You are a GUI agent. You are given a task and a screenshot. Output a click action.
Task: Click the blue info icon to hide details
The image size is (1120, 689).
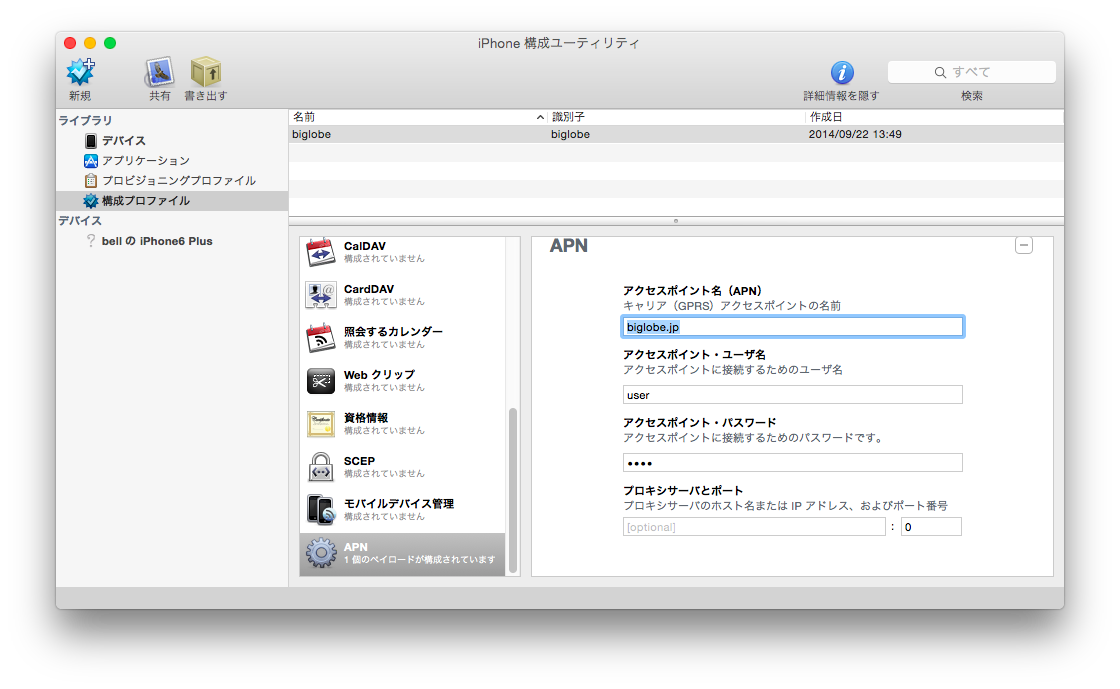(842, 72)
